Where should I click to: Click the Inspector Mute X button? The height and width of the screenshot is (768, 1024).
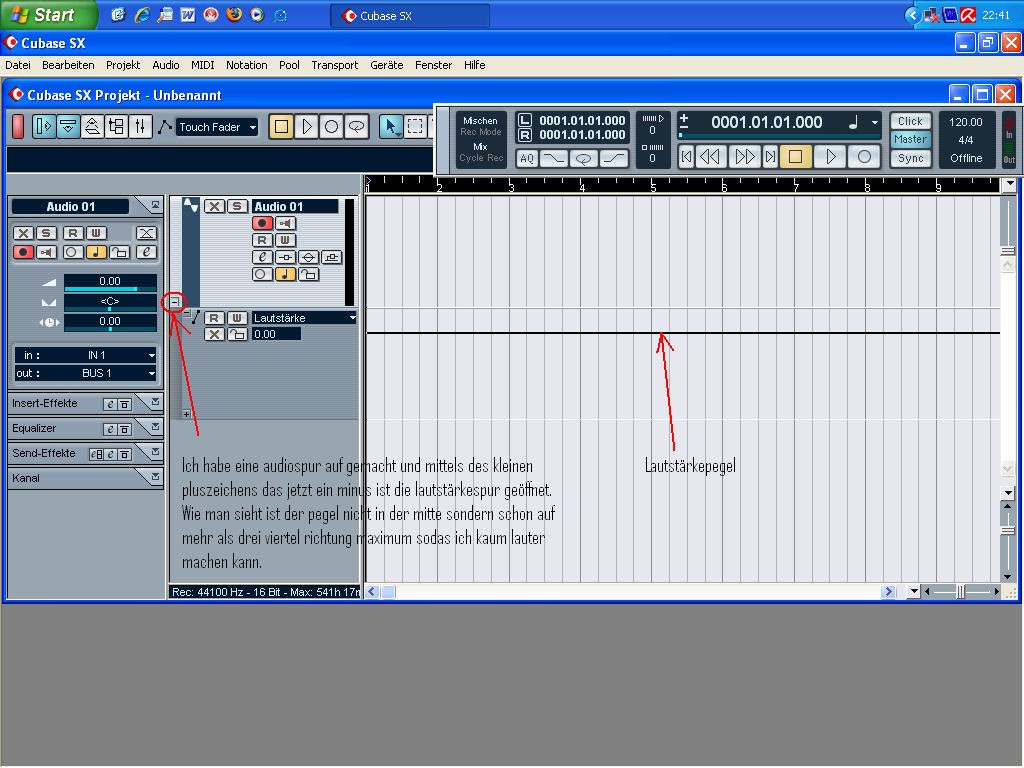[x=24, y=233]
